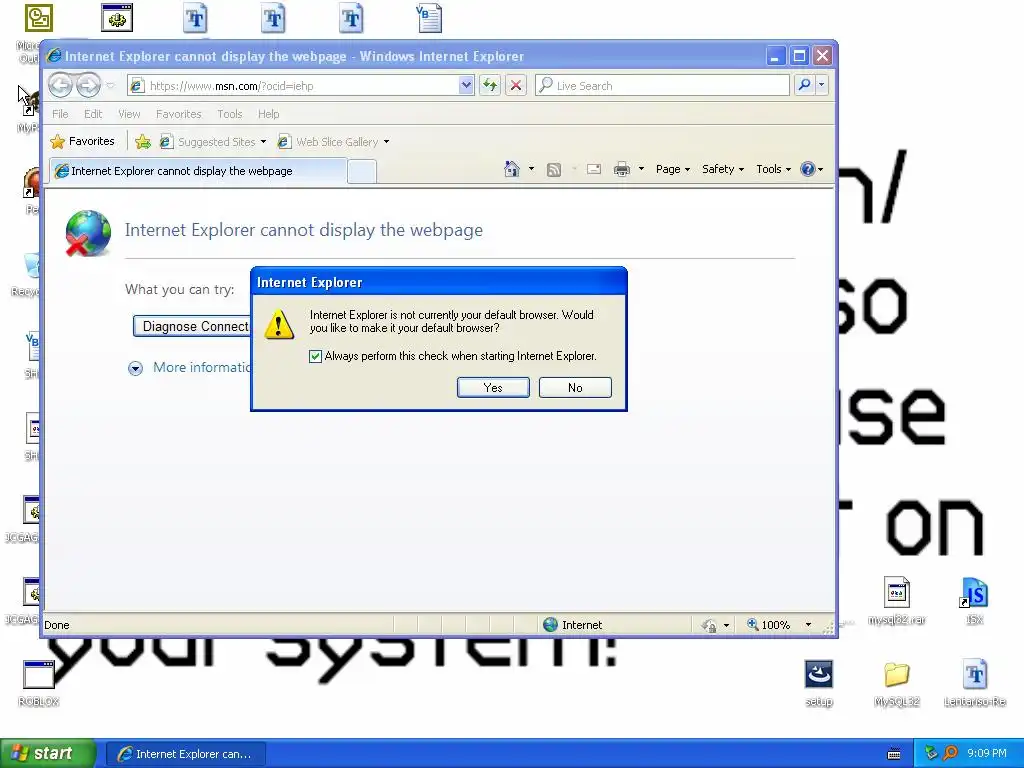Image resolution: width=1024 pixels, height=768 pixels.
Task: Minimize the Internet Explorer window
Action: (775, 56)
